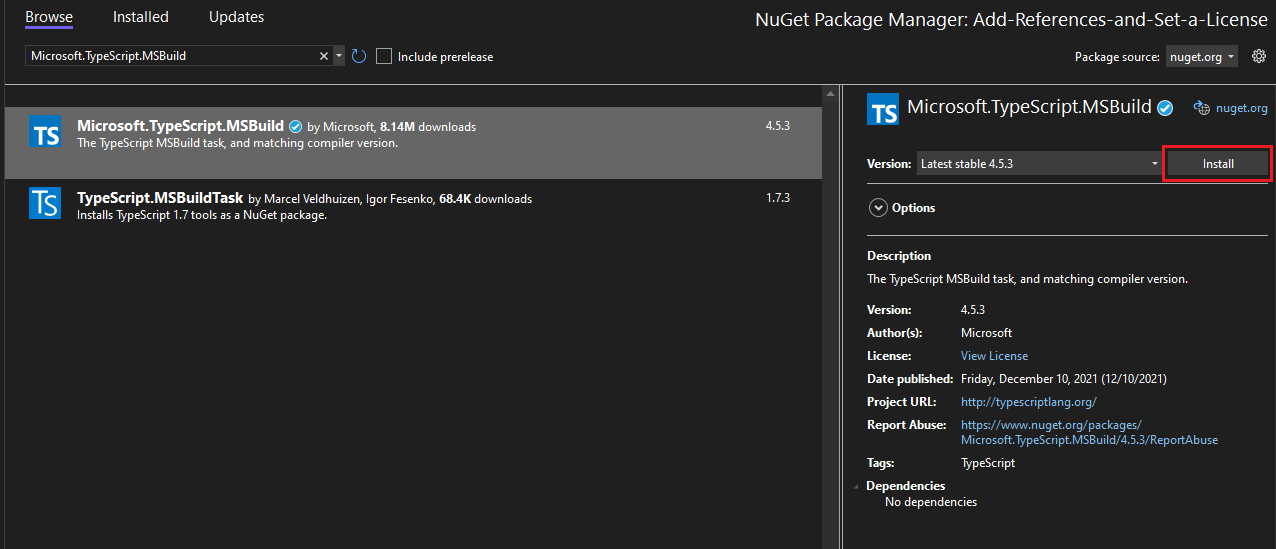Select the TypeScript.MSBuildTask package row
Screen dimensions: 1276x549
(413, 205)
